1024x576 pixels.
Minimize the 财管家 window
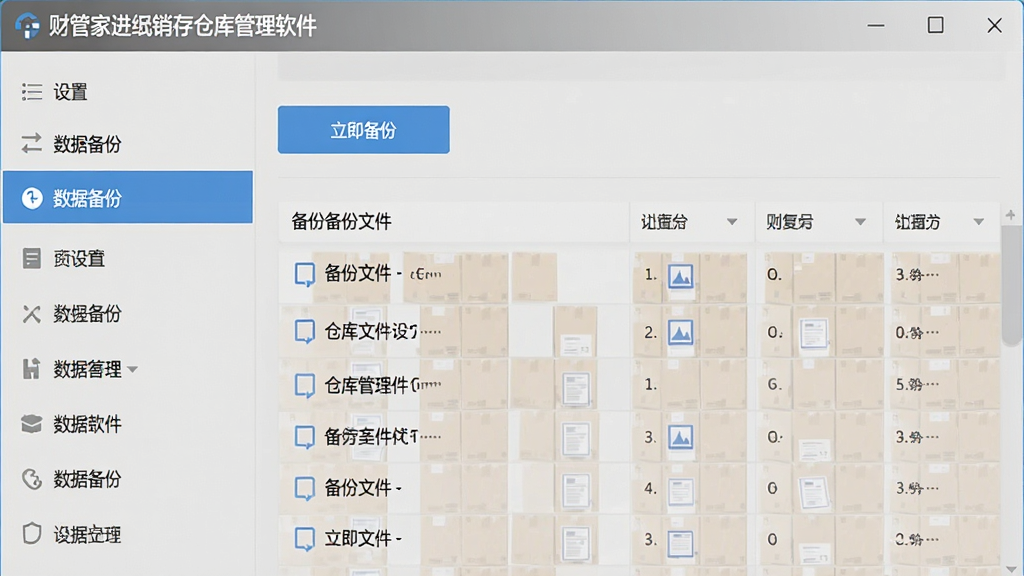coord(876,25)
